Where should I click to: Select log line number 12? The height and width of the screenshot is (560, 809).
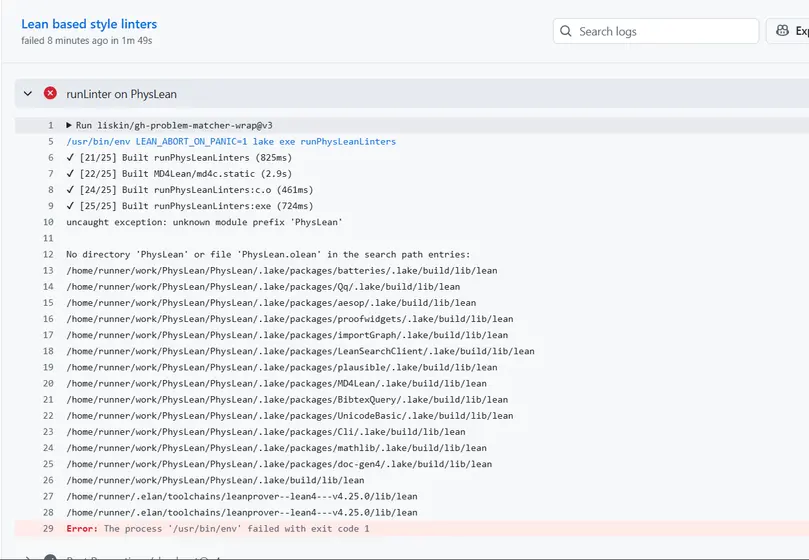47,254
